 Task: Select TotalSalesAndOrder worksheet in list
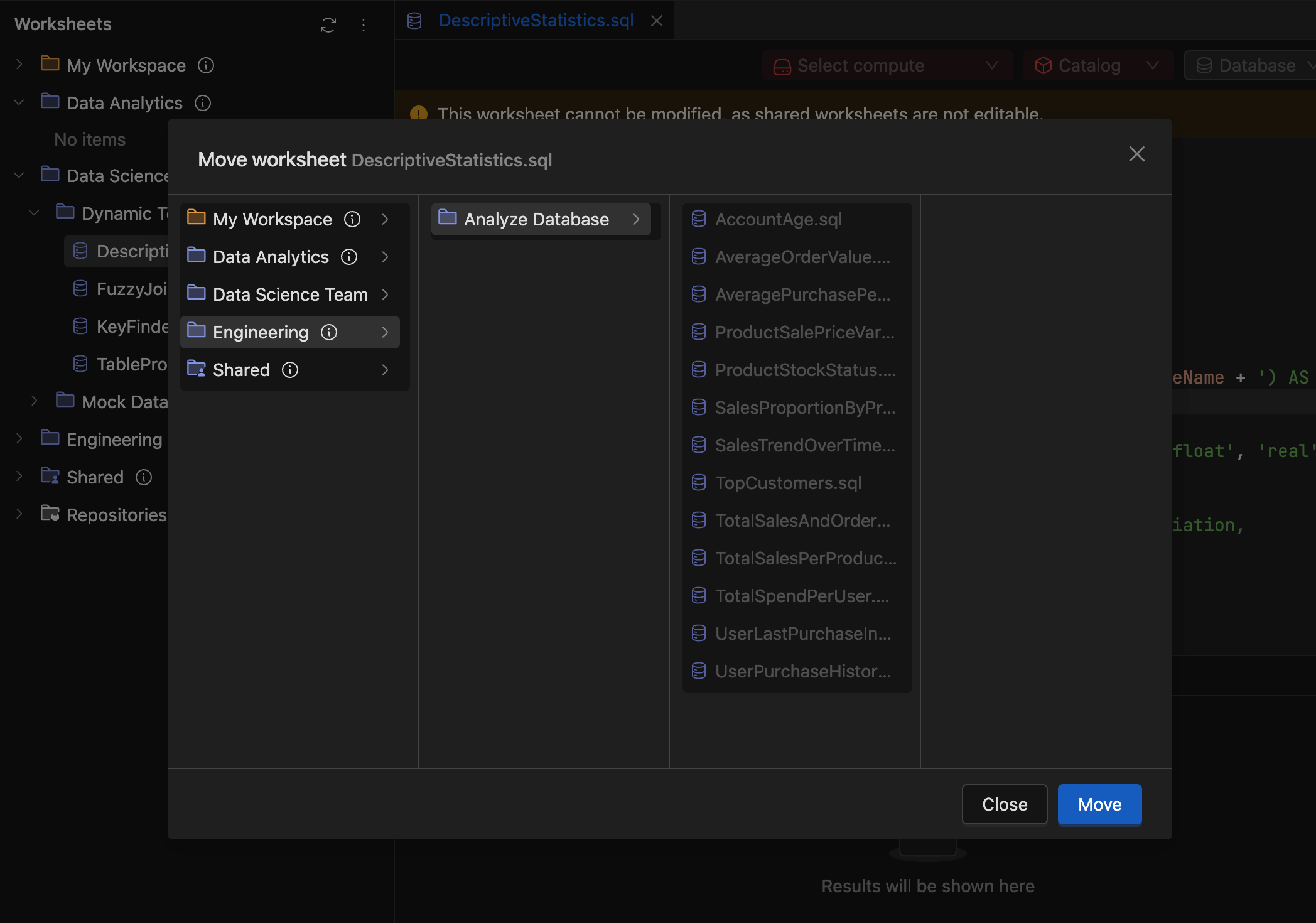tap(792, 521)
